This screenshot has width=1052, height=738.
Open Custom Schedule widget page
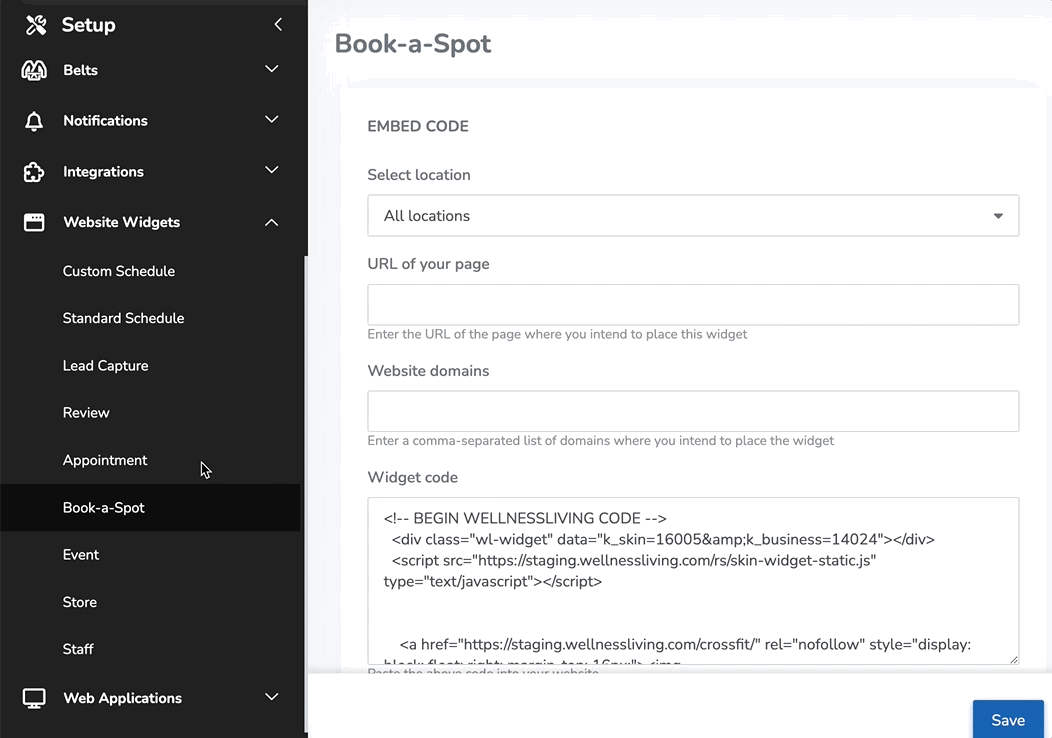tap(119, 271)
